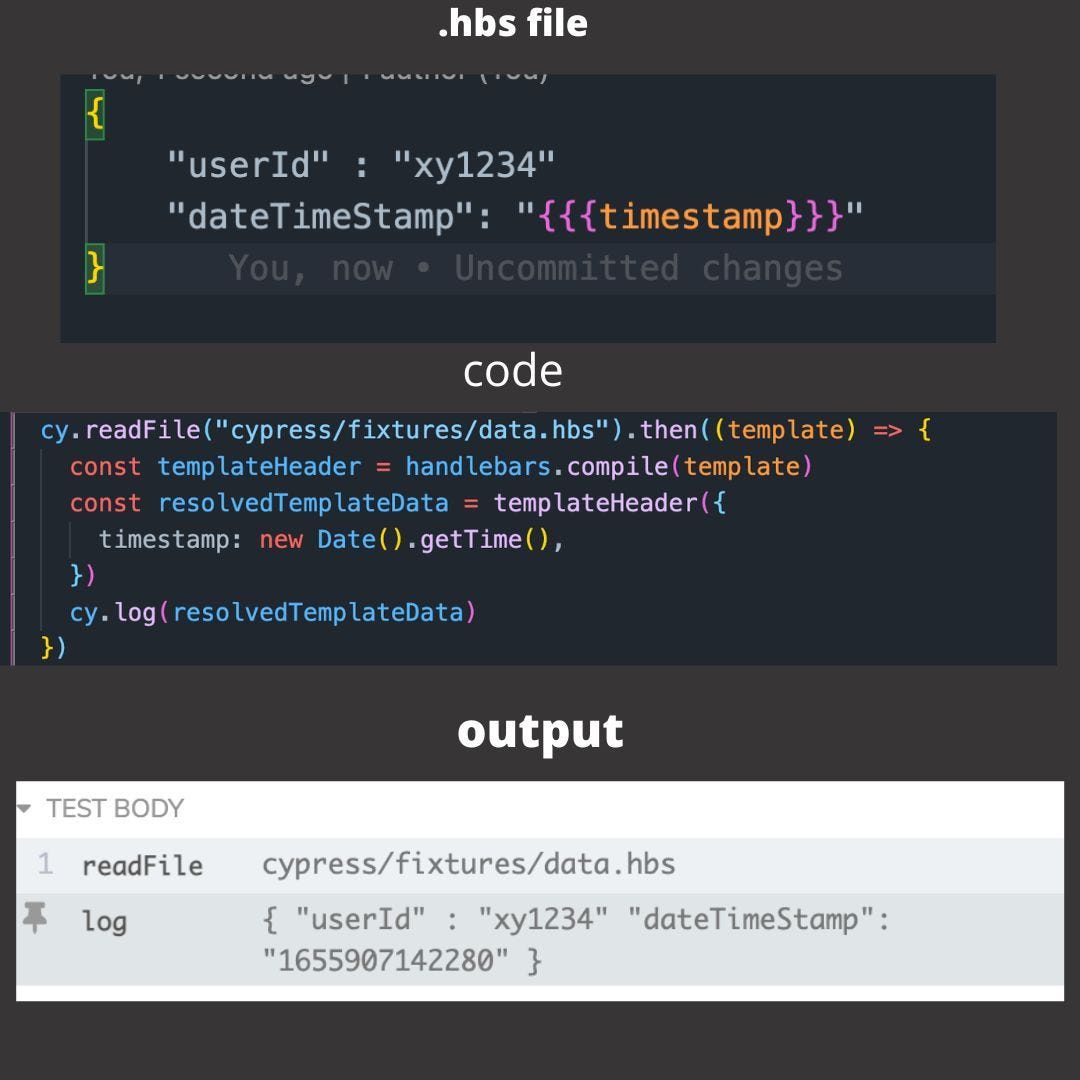Click the step number 1 beside readFile
The image size is (1080, 1080).
(x=46, y=865)
